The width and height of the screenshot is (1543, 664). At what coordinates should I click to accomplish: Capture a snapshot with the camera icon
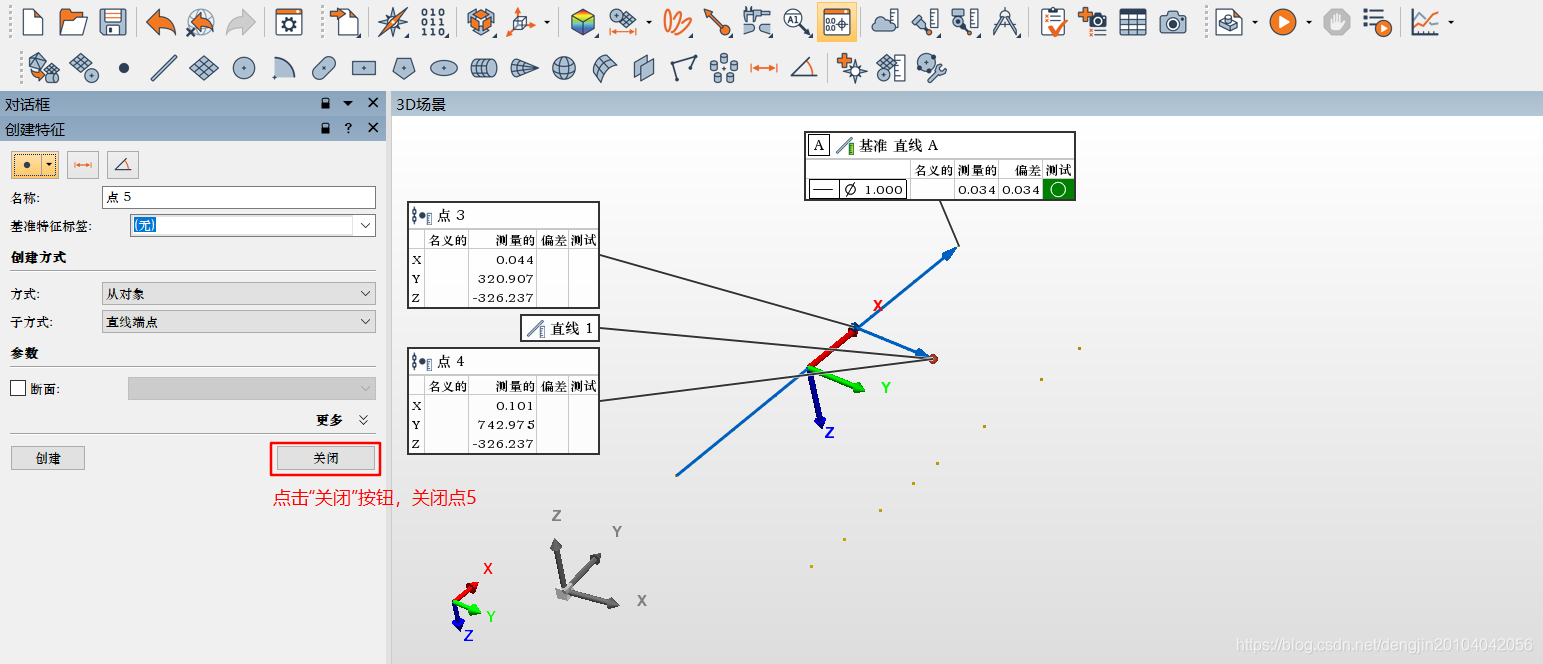[x=1173, y=21]
